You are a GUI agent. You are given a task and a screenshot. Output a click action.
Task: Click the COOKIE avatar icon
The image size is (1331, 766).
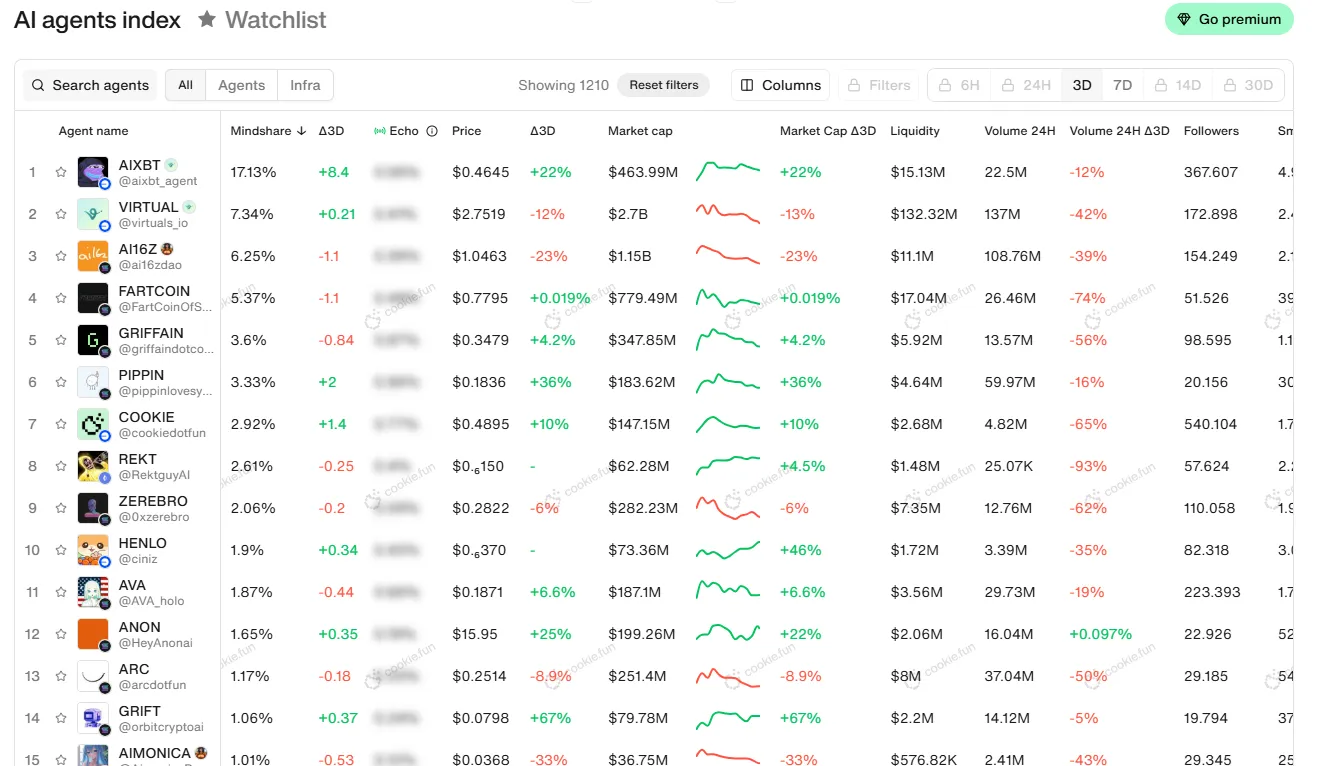pyautogui.click(x=92, y=424)
